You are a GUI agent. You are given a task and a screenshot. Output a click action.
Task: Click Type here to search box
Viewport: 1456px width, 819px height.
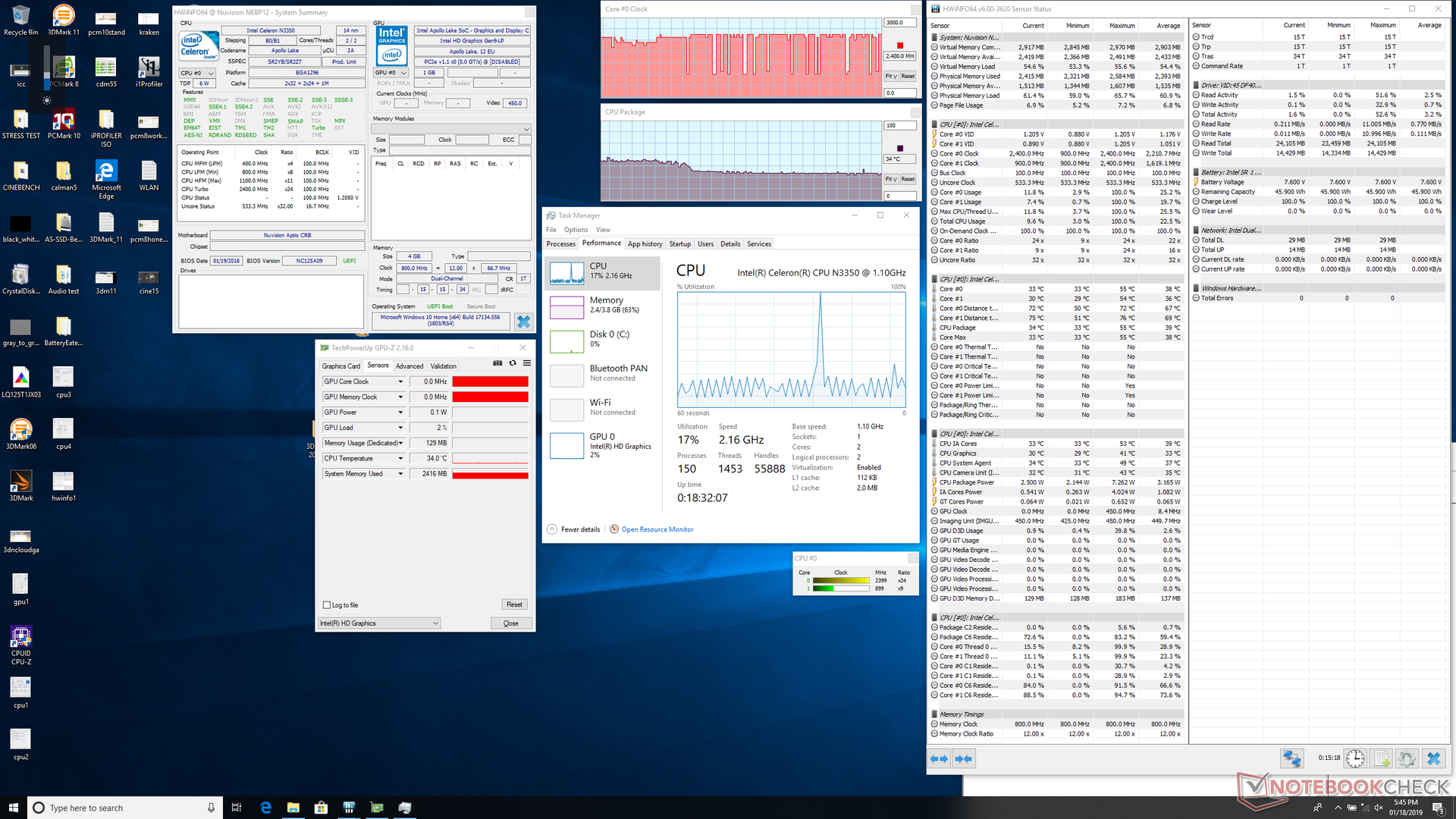[125, 808]
